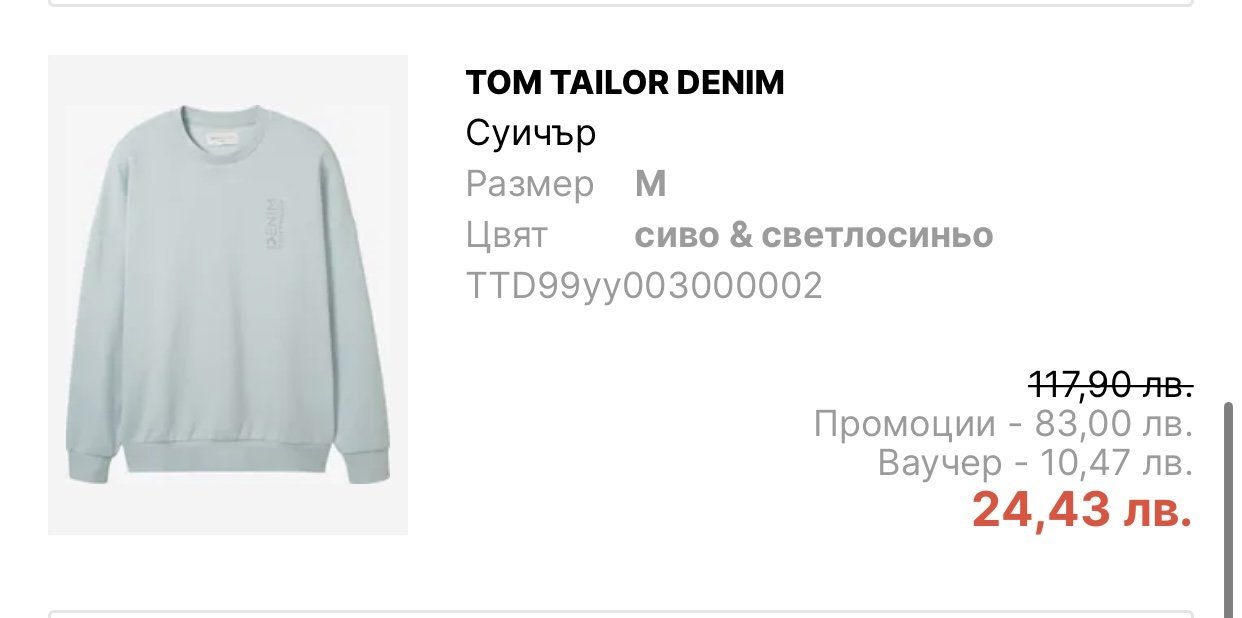Click the Ваучер - 10,47 лв. line

pos(1036,463)
